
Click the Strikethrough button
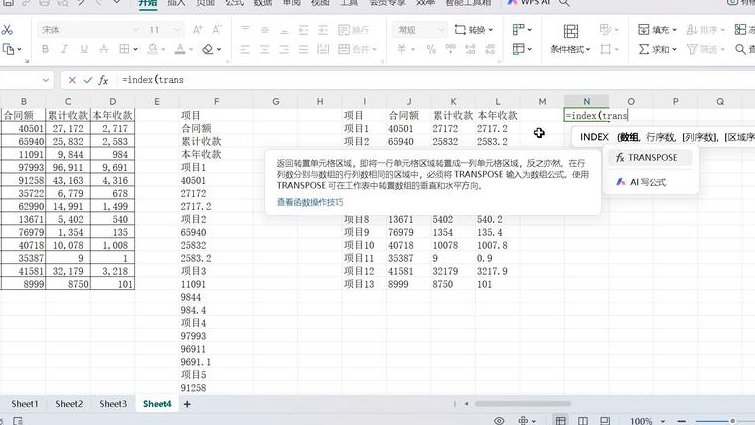click(x=104, y=49)
